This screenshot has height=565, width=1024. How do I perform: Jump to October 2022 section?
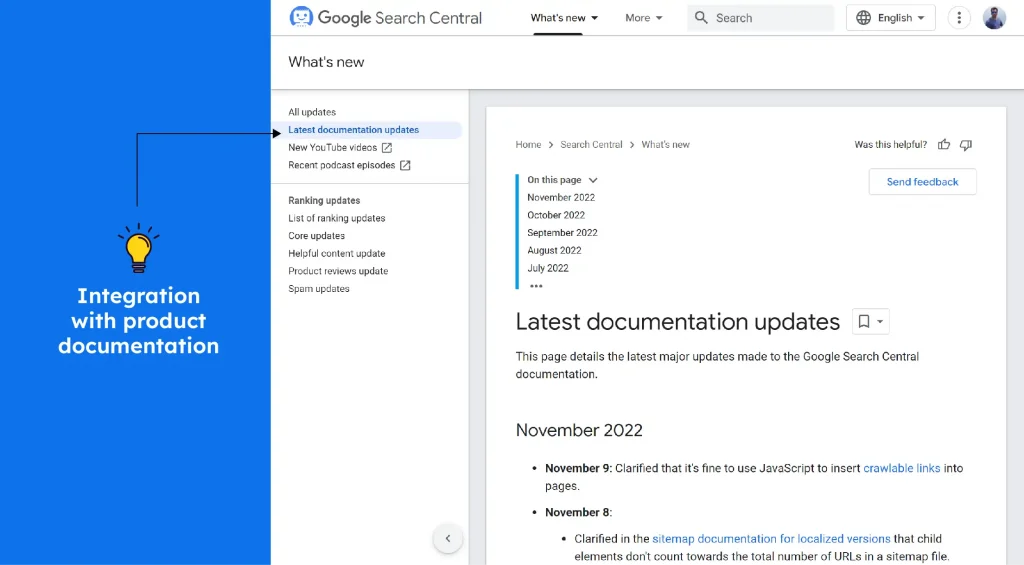point(556,215)
